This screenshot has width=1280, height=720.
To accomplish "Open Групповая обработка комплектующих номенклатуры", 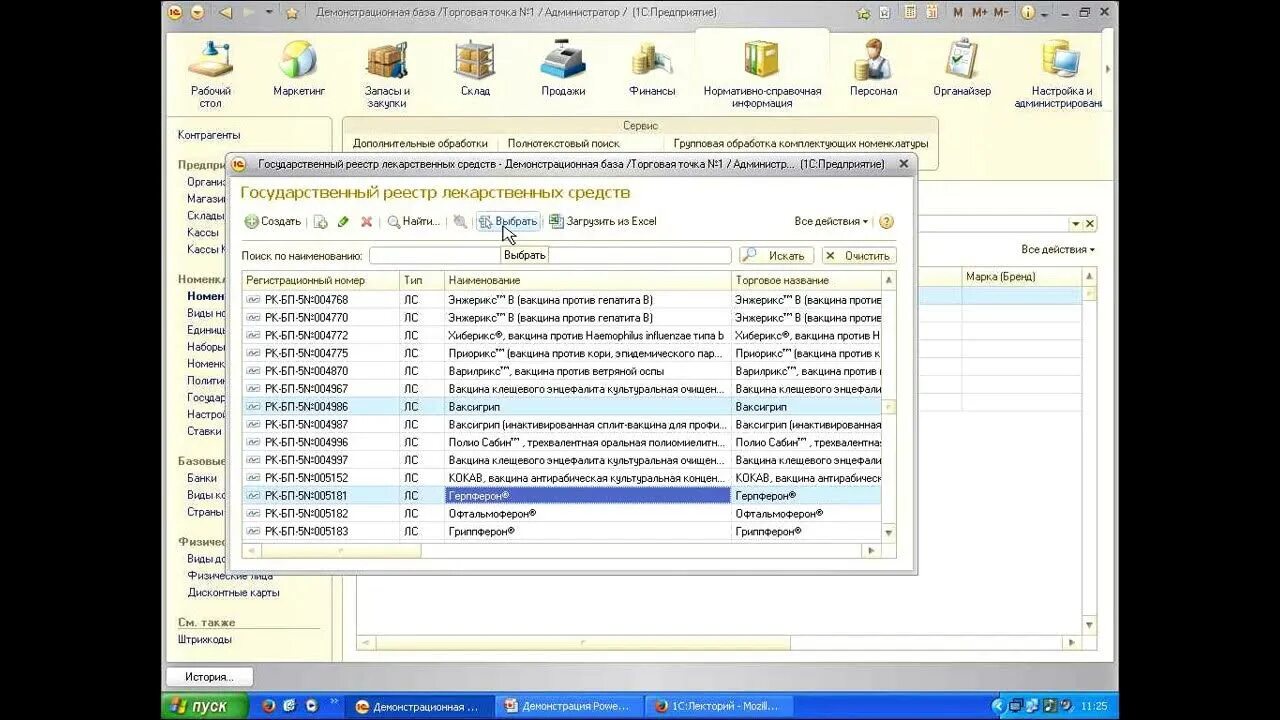I will click(x=801, y=144).
